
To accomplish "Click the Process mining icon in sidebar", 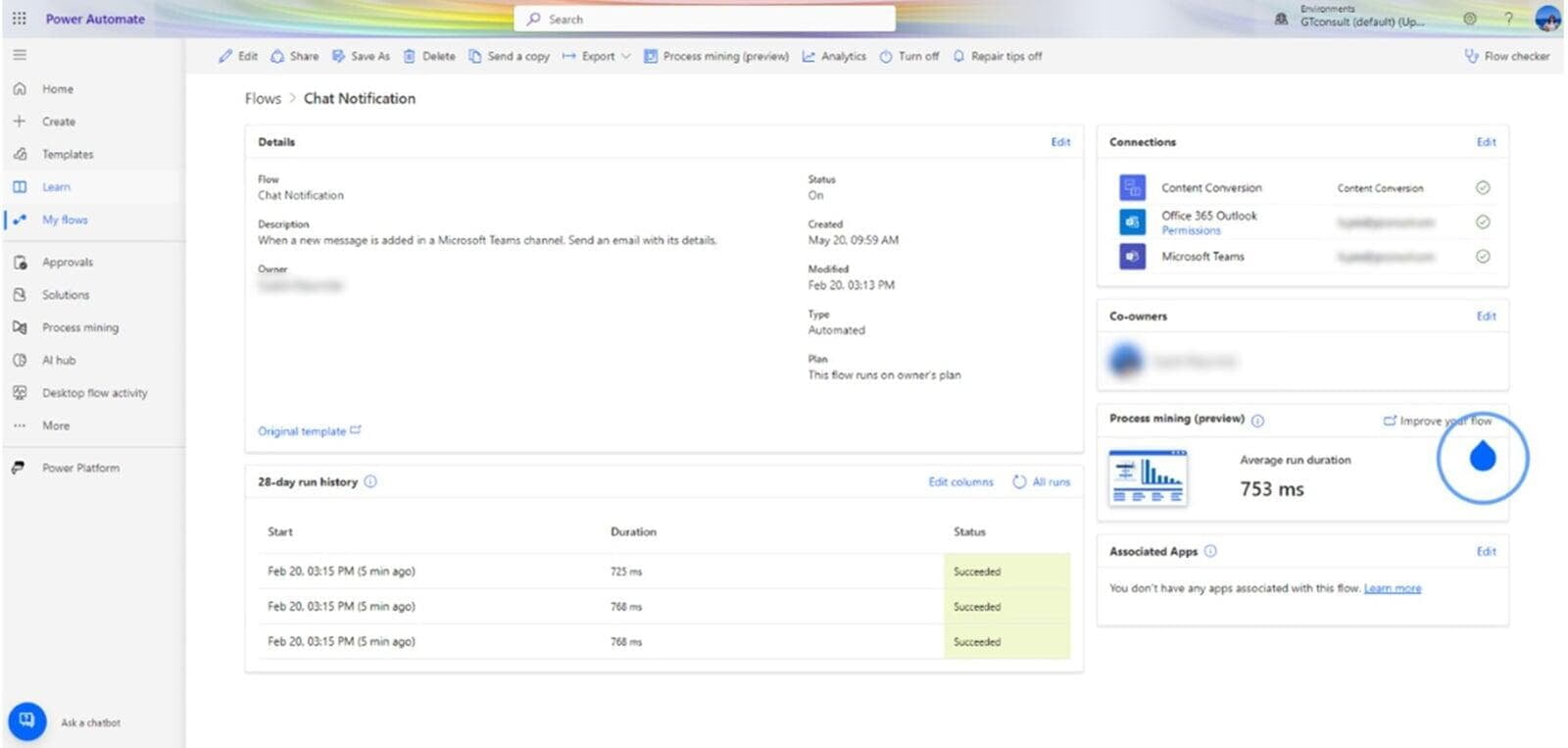I will click(20, 327).
